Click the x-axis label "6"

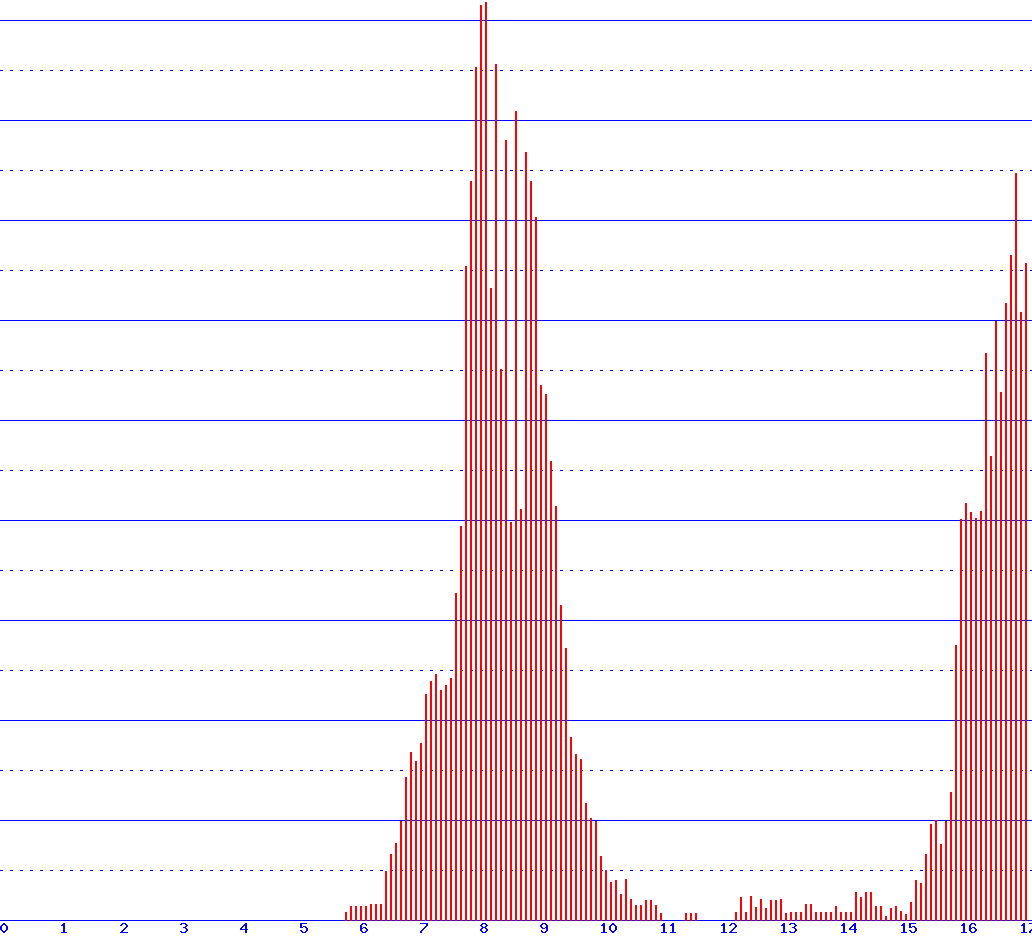[363, 929]
